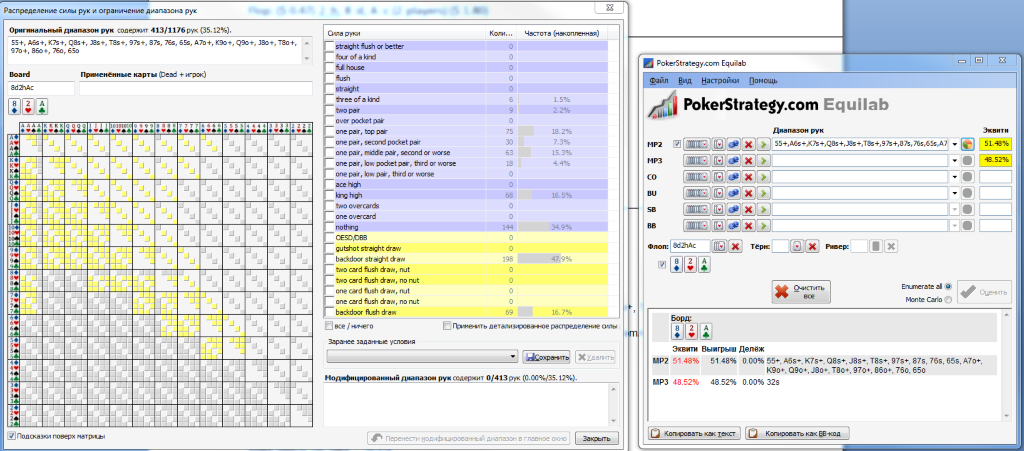
Task: Click 'Копировать как текст' button
Action: coord(695,433)
